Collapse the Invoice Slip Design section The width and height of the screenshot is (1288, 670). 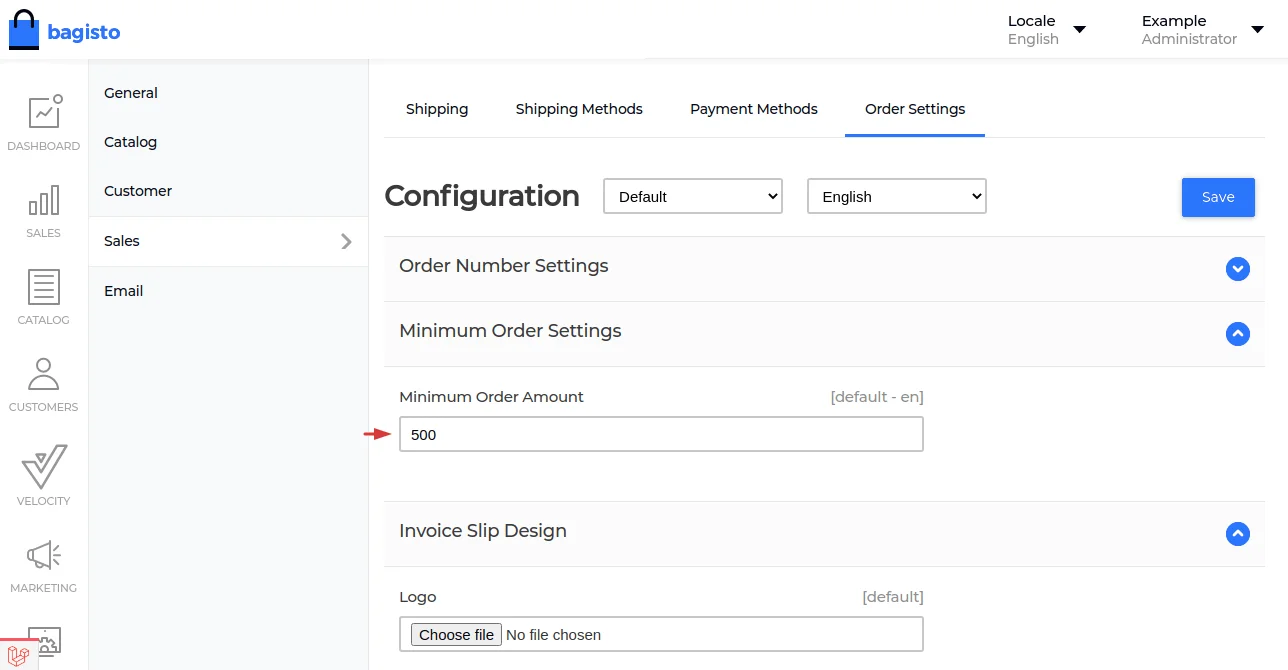coord(1237,534)
